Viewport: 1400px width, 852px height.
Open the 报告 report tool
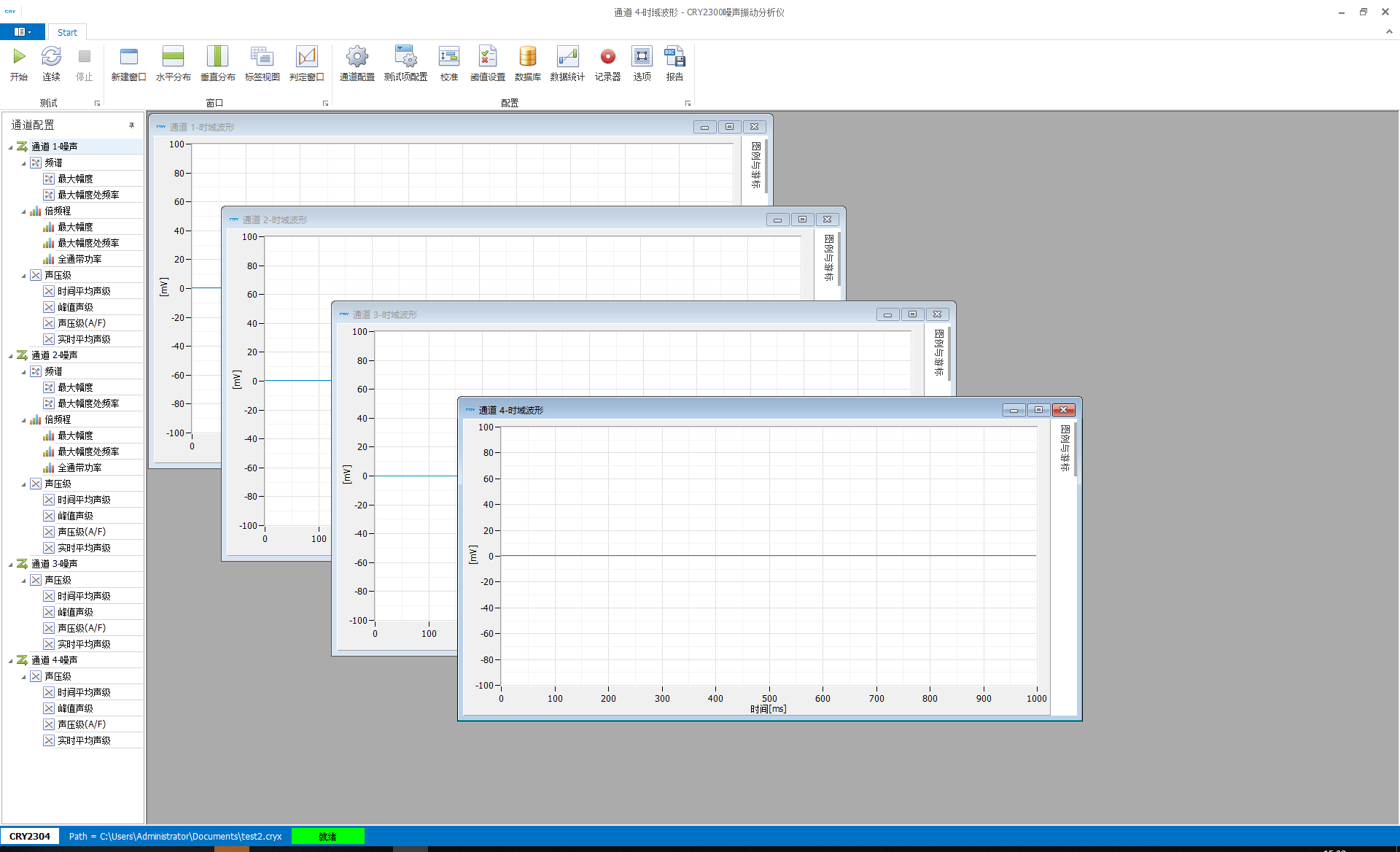coord(674,57)
